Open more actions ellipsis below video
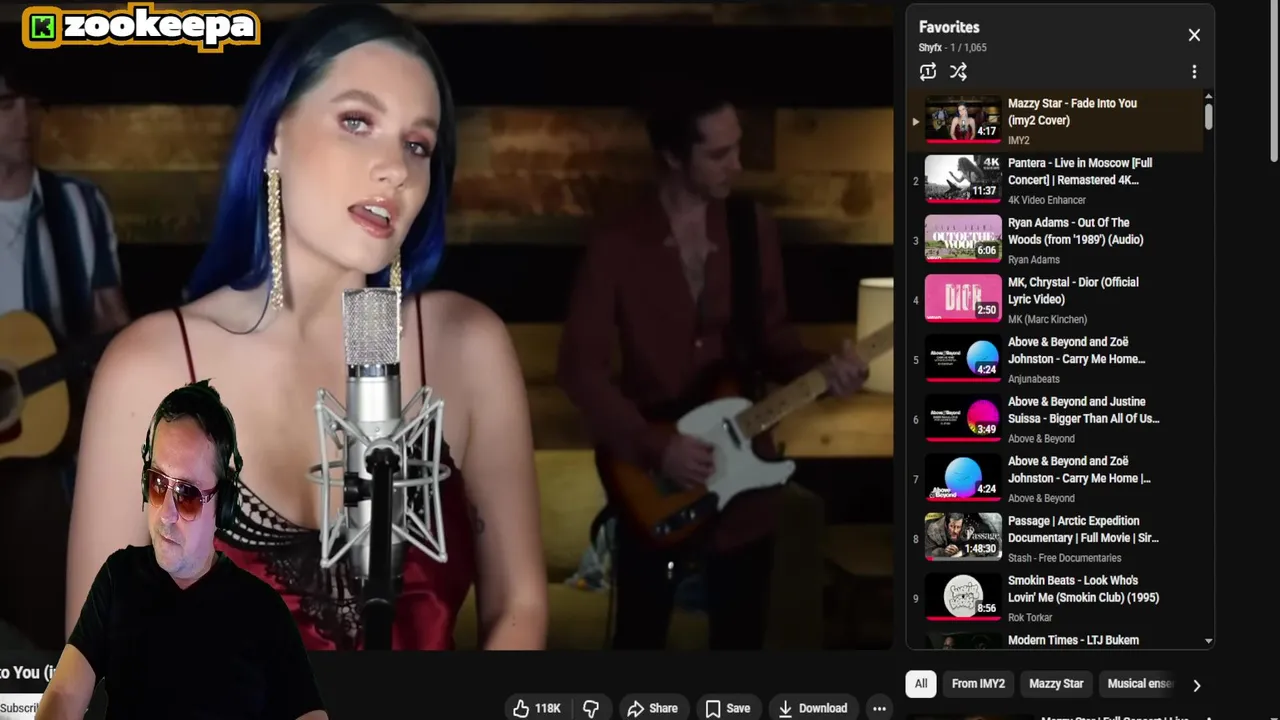1280x720 pixels. click(879, 708)
